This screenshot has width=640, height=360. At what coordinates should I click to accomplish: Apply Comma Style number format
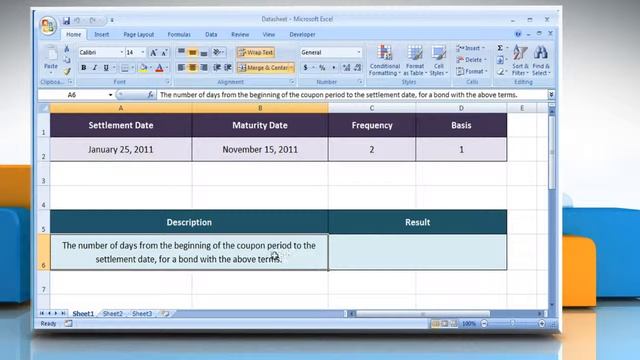(333, 68)
